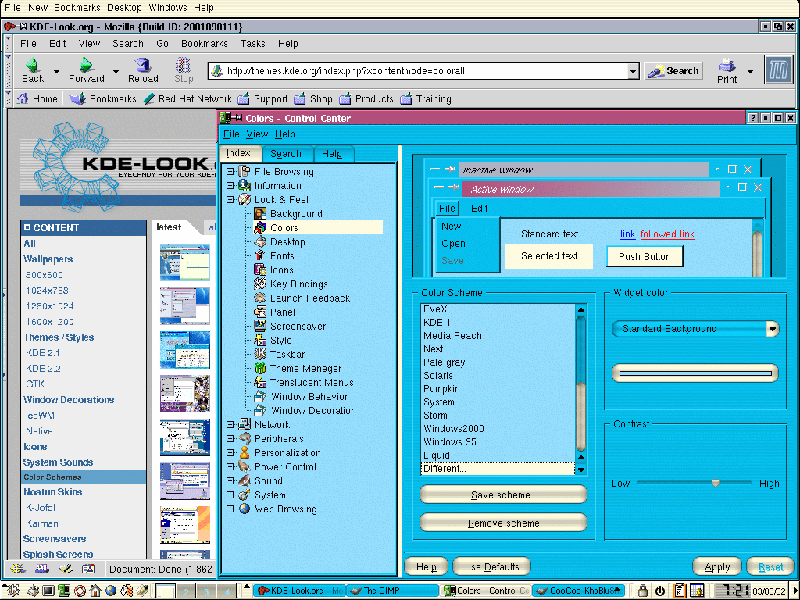This screenshot has width=800, height=600.
Task: Open Translucent Menus module icon
Action: click(x=260, y=382)
